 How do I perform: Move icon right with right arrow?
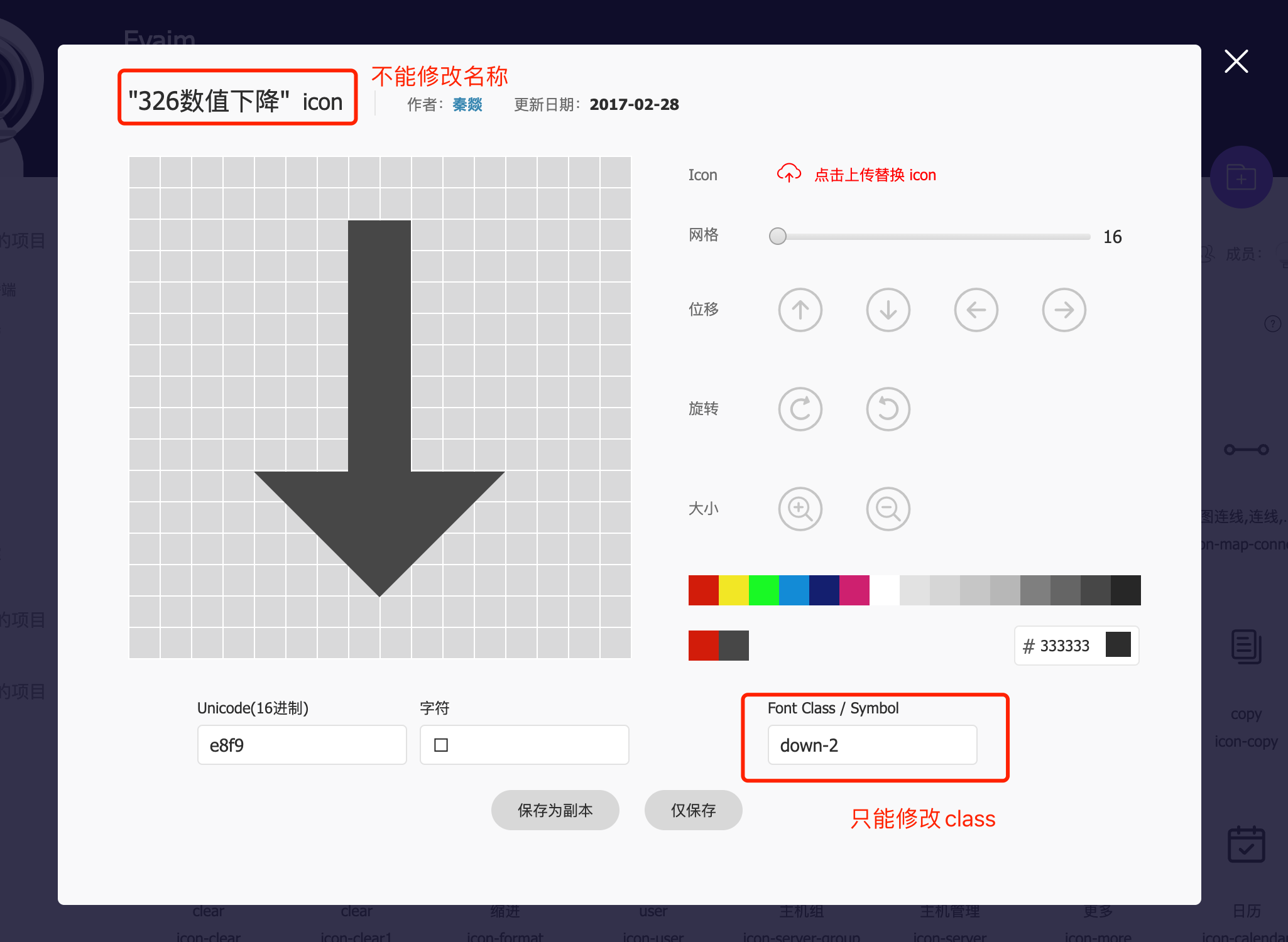(1064, 310)
